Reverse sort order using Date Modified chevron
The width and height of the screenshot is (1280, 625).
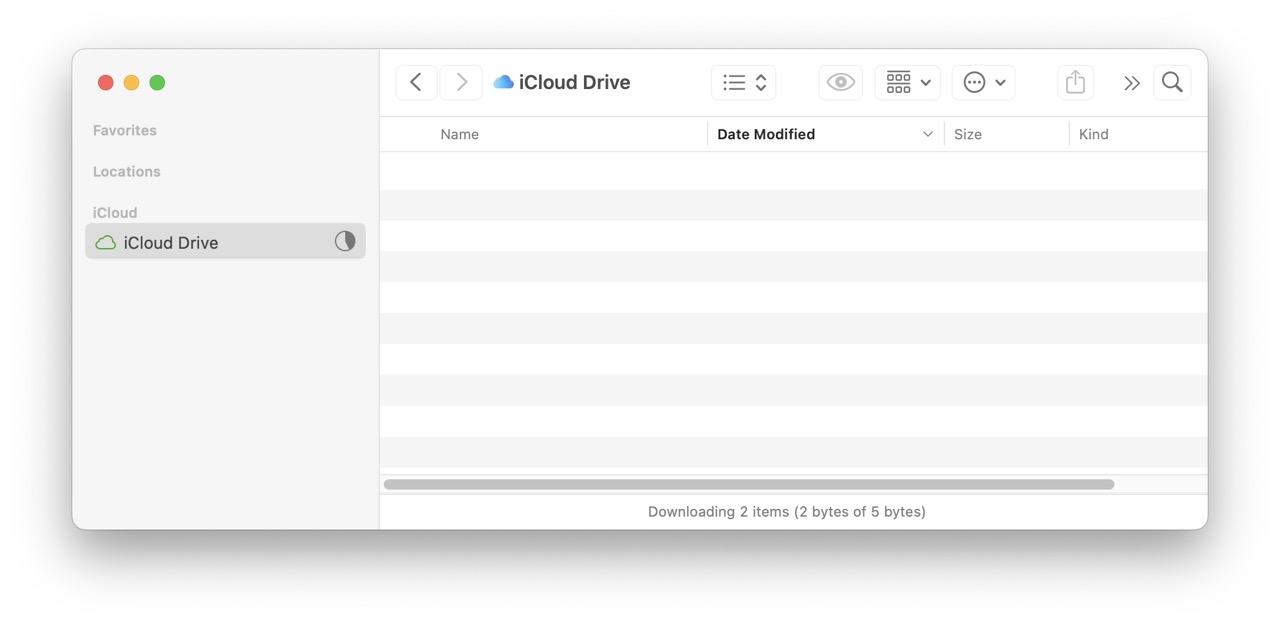[927, 134]
